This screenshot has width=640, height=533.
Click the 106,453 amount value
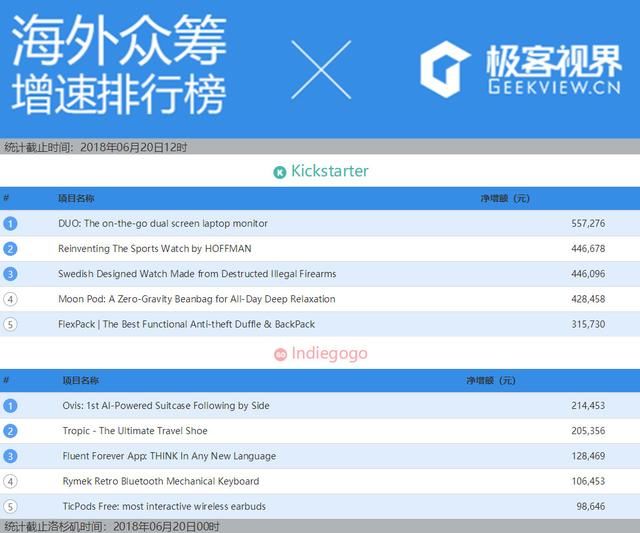588,482
